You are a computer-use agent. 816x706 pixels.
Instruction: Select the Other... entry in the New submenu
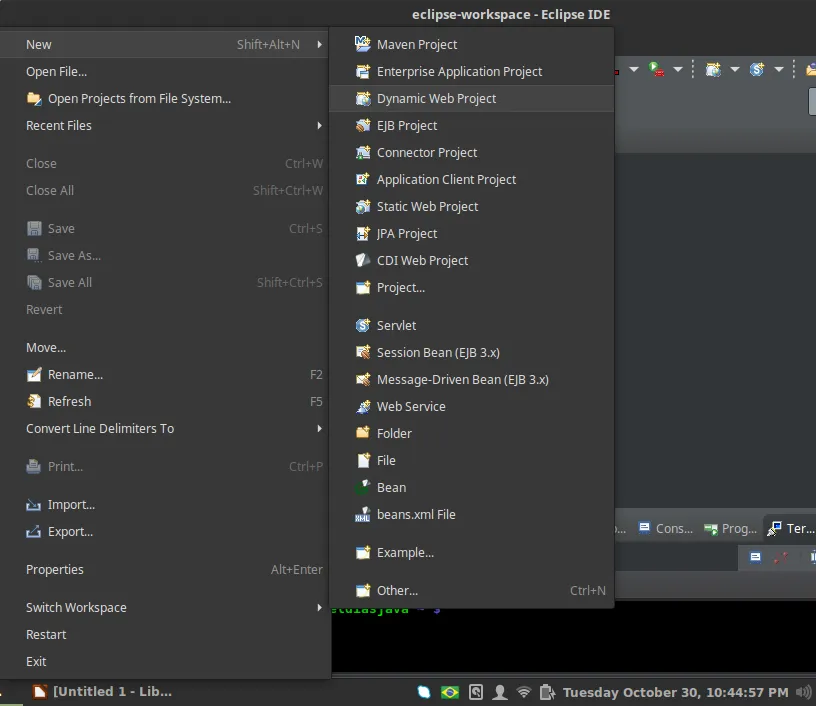pyautogui.click(x=397, y=590)
